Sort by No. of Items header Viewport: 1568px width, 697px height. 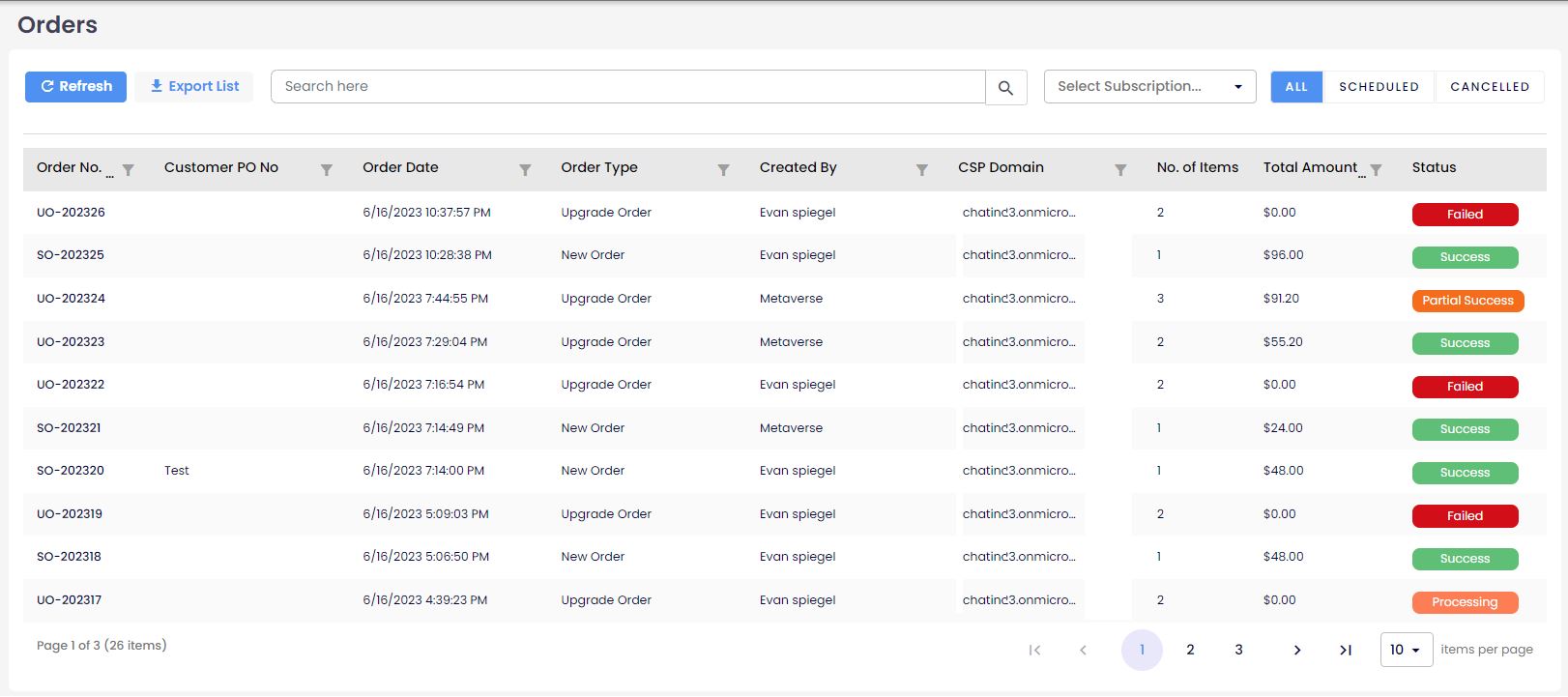(1197, 167)
